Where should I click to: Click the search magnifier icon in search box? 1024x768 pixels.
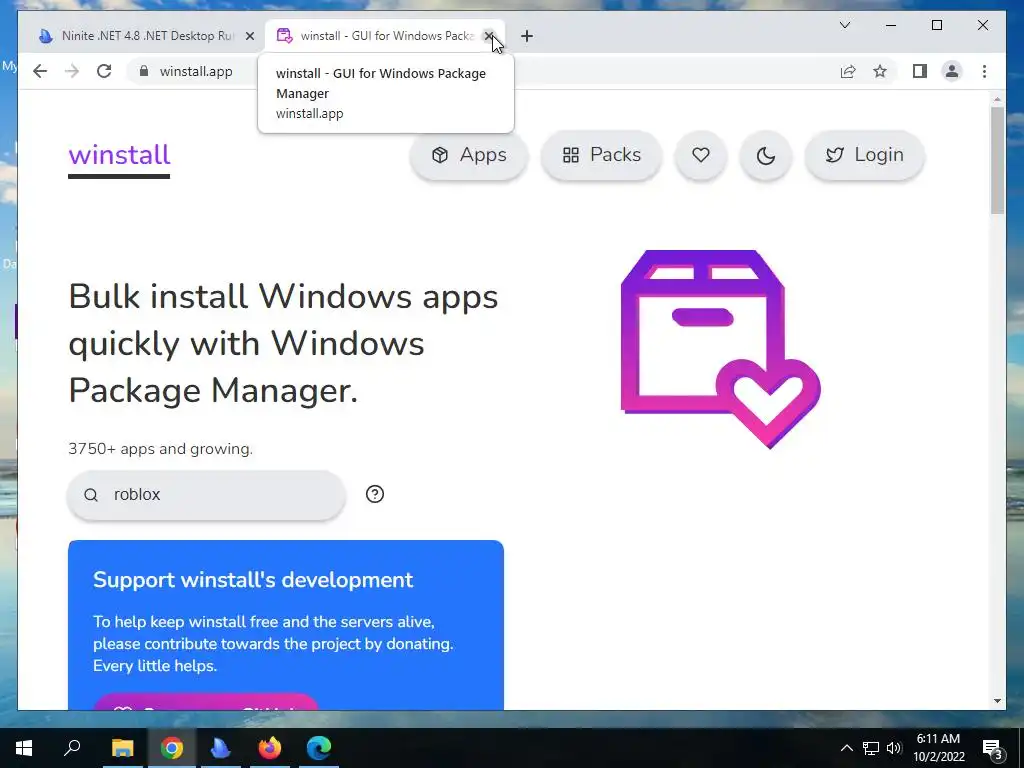tap(91, 495)
